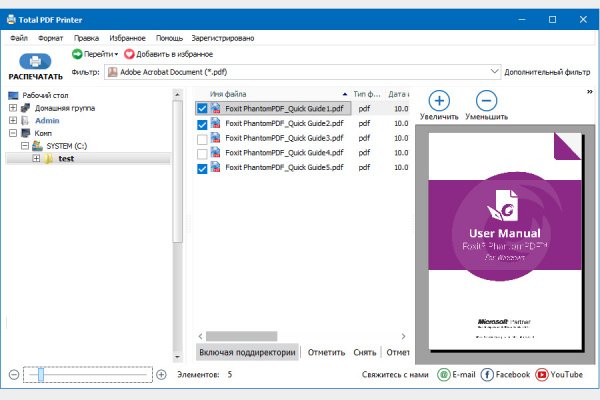Click Total PDF Printer title bar icon
This screenshot has height=400, width=600.
(11, 20)
